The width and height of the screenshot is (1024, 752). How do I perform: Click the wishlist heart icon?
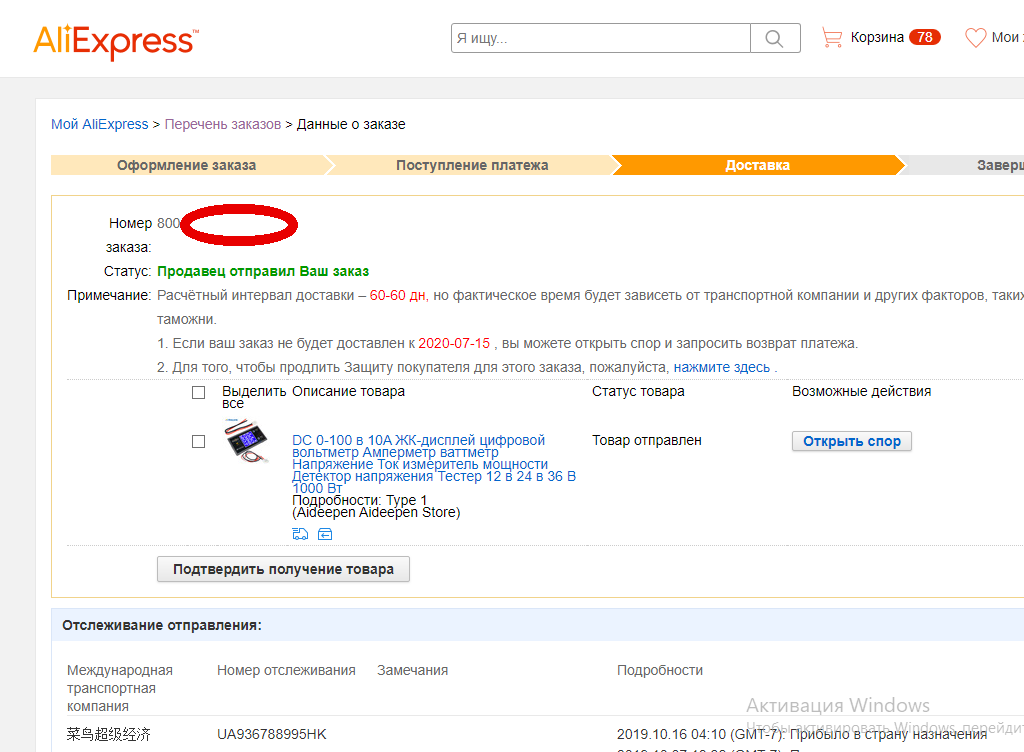(x=976, y=37)
